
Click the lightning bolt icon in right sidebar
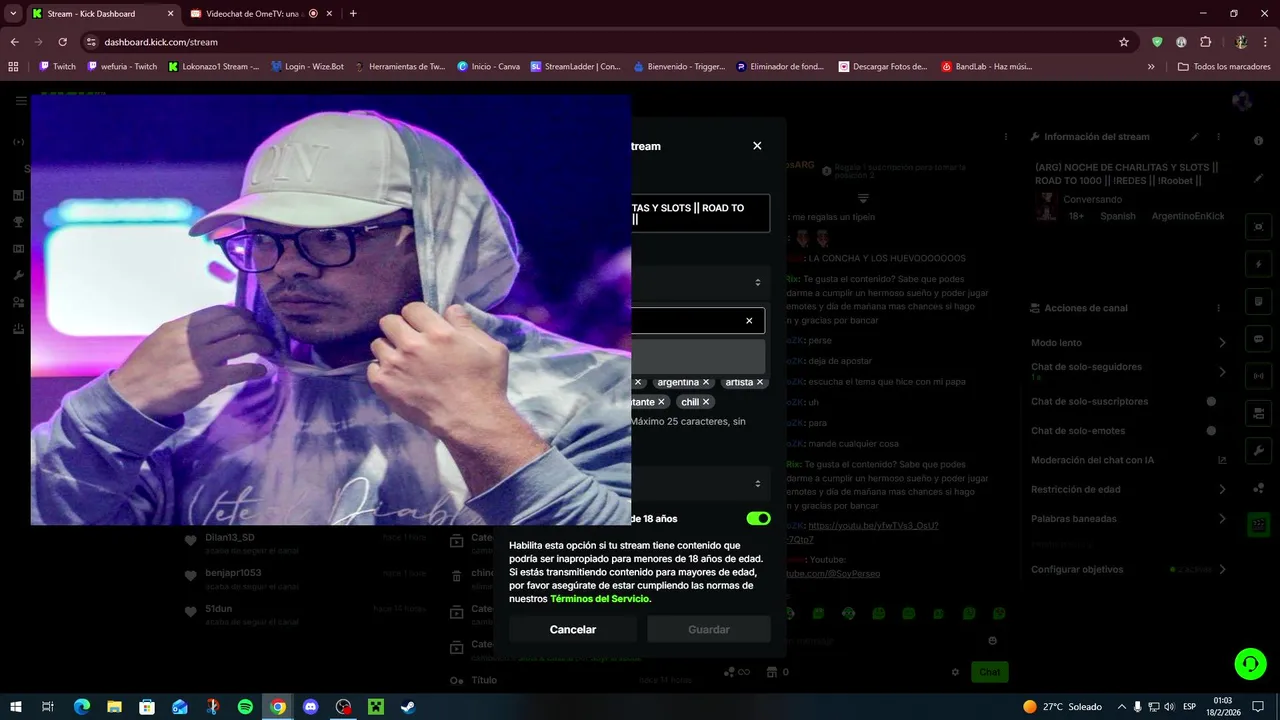click(x=1259, y=265)
